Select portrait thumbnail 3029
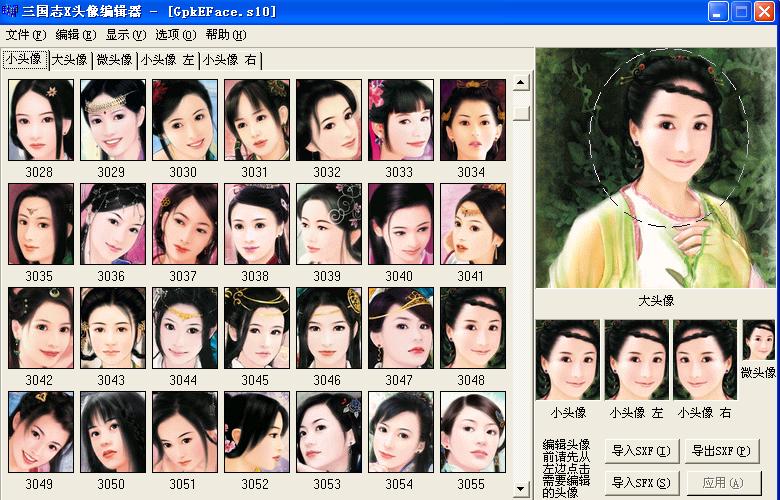This screenshot has width=780, height=500. pyautogui.click(x=113, y=120)
